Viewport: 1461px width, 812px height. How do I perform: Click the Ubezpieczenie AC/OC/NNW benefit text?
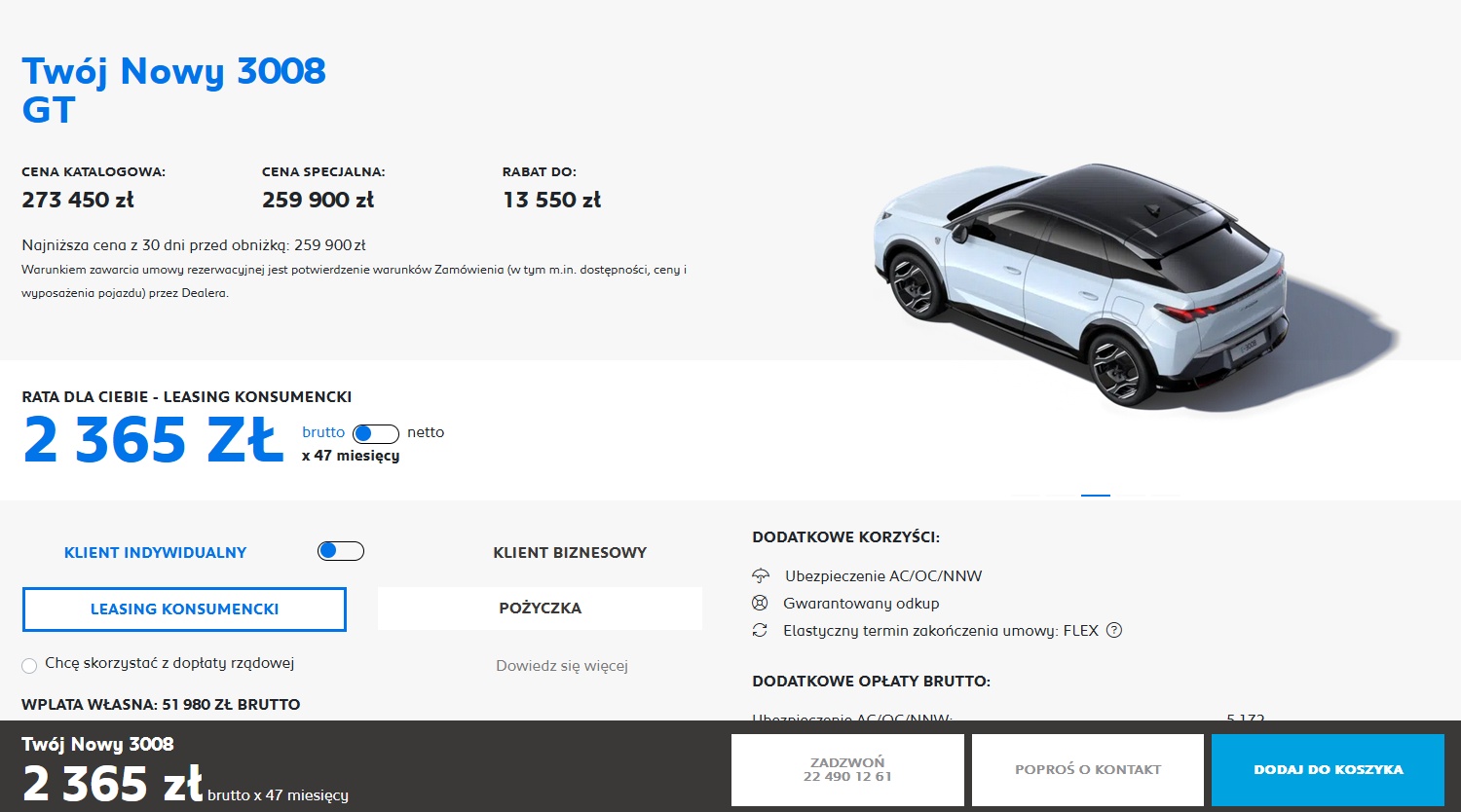tap(883, 575)
